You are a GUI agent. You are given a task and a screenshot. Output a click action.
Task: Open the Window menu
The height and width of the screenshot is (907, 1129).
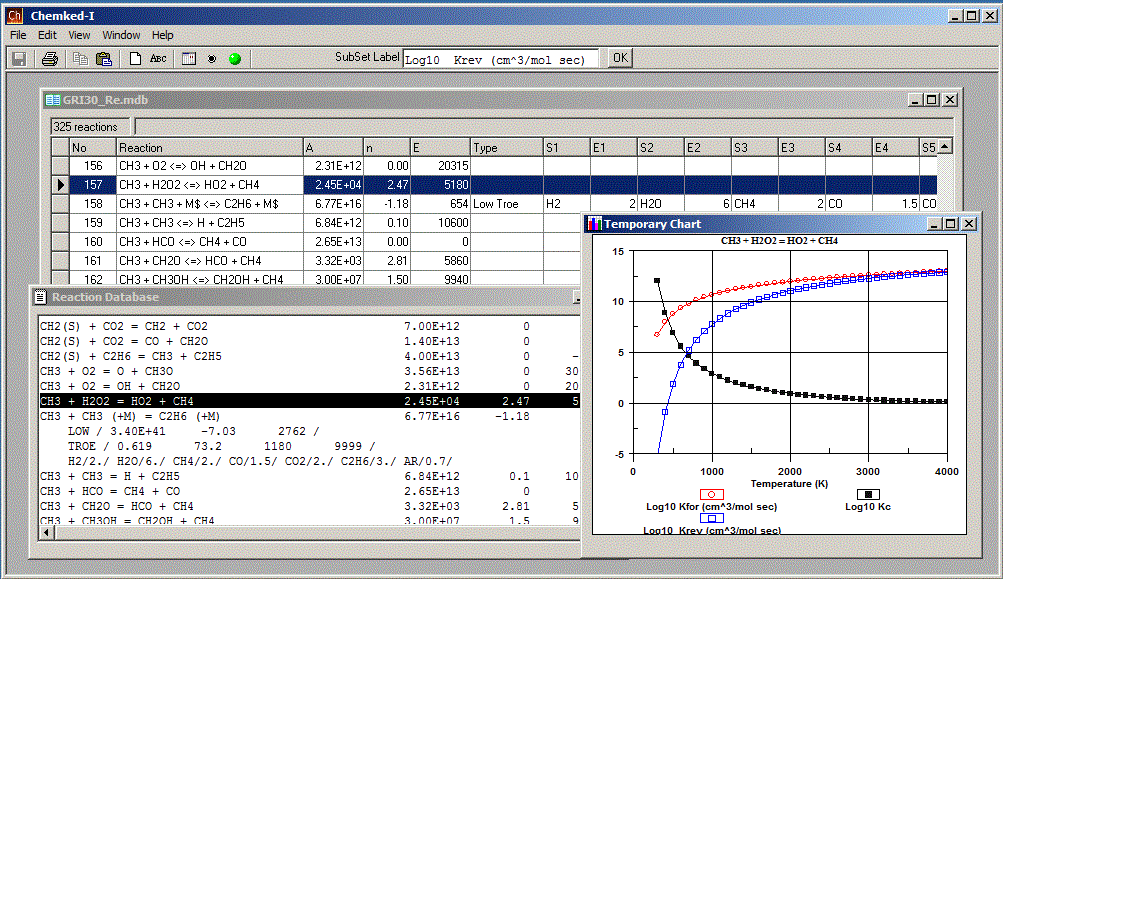point(121,35)
